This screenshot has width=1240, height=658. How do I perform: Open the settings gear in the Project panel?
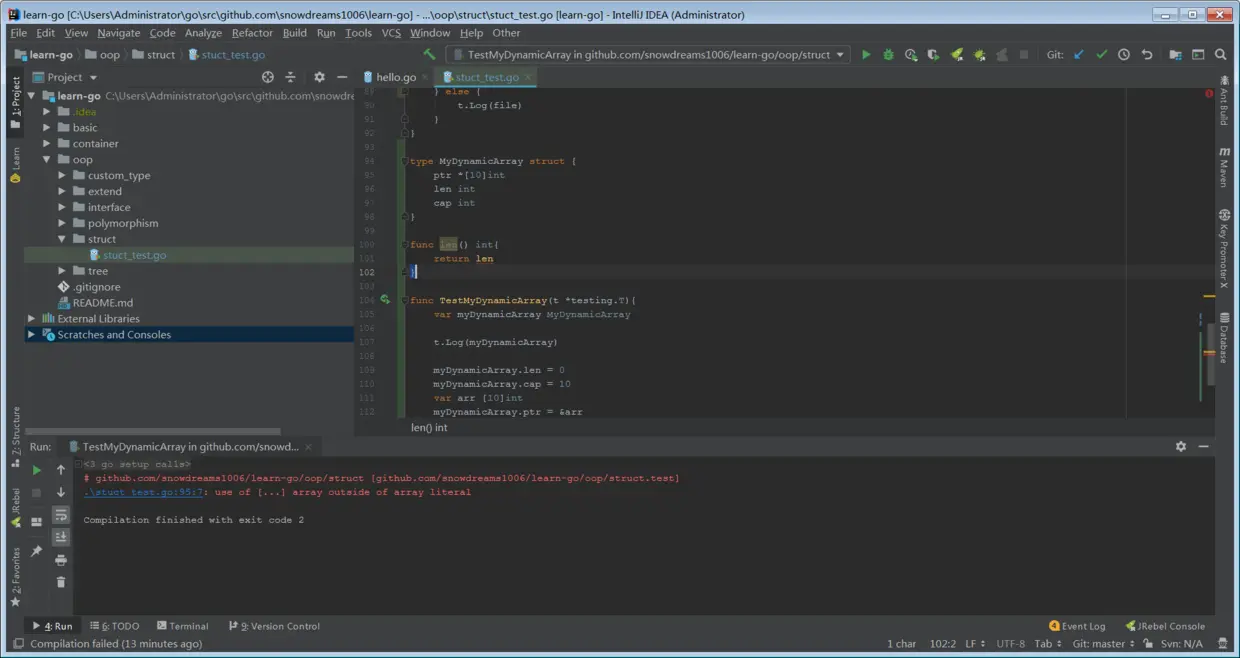319,76
